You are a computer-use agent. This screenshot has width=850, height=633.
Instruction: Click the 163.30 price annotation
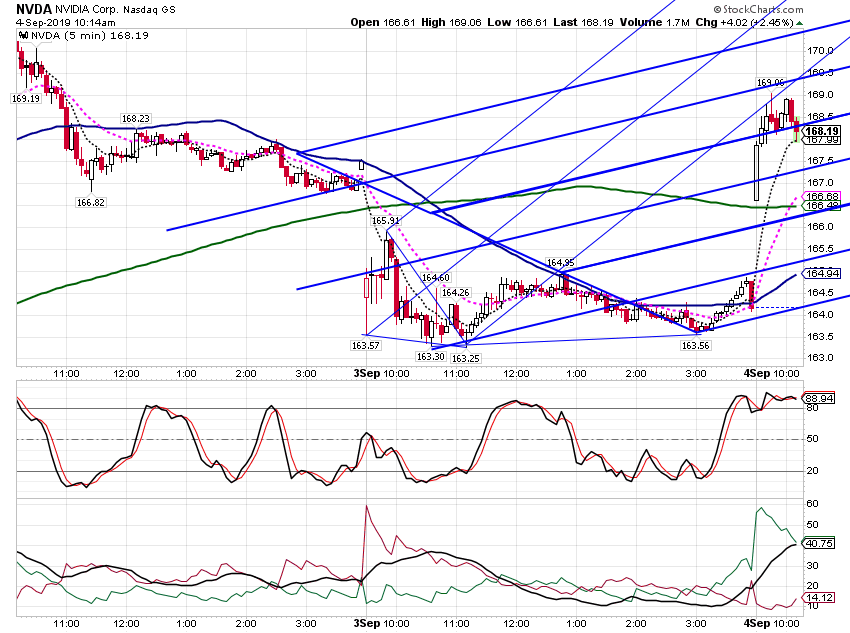tap(431, 356)
